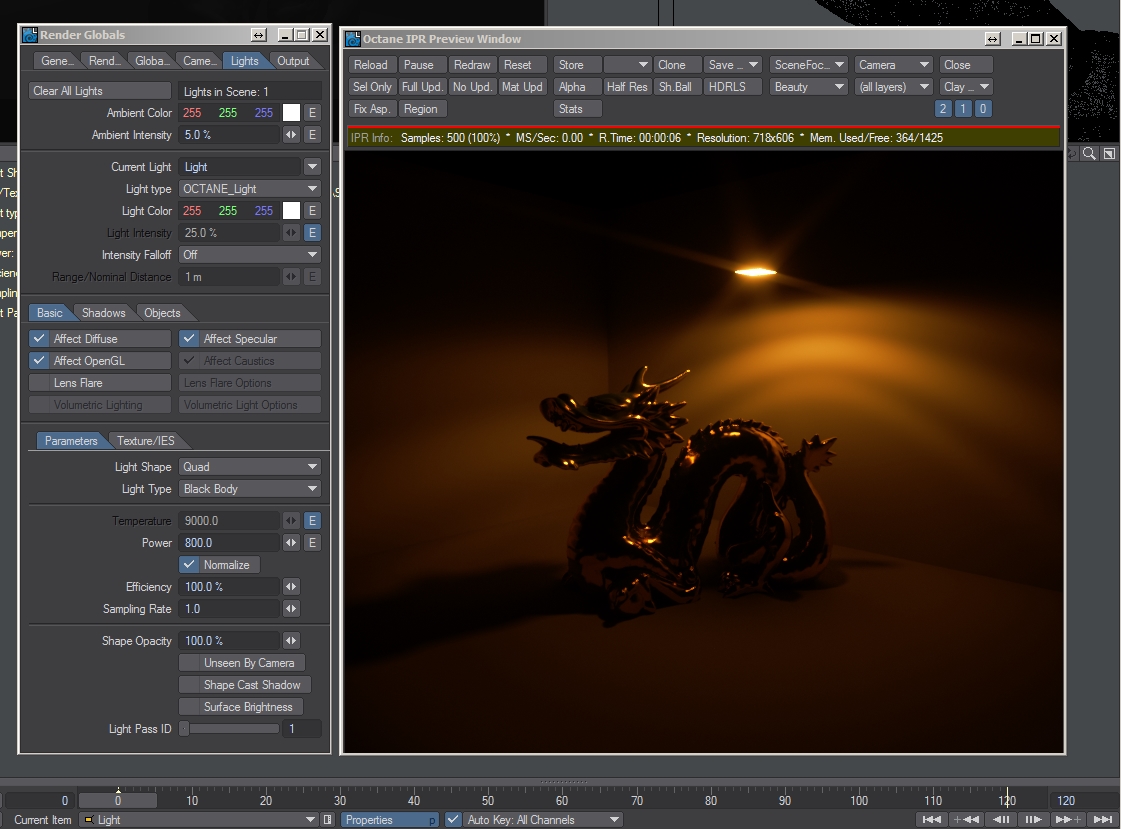Expand the Beauty render pass dropdown
The image size is (1121, 829).
pyautogui.click(x=809, y=87)
